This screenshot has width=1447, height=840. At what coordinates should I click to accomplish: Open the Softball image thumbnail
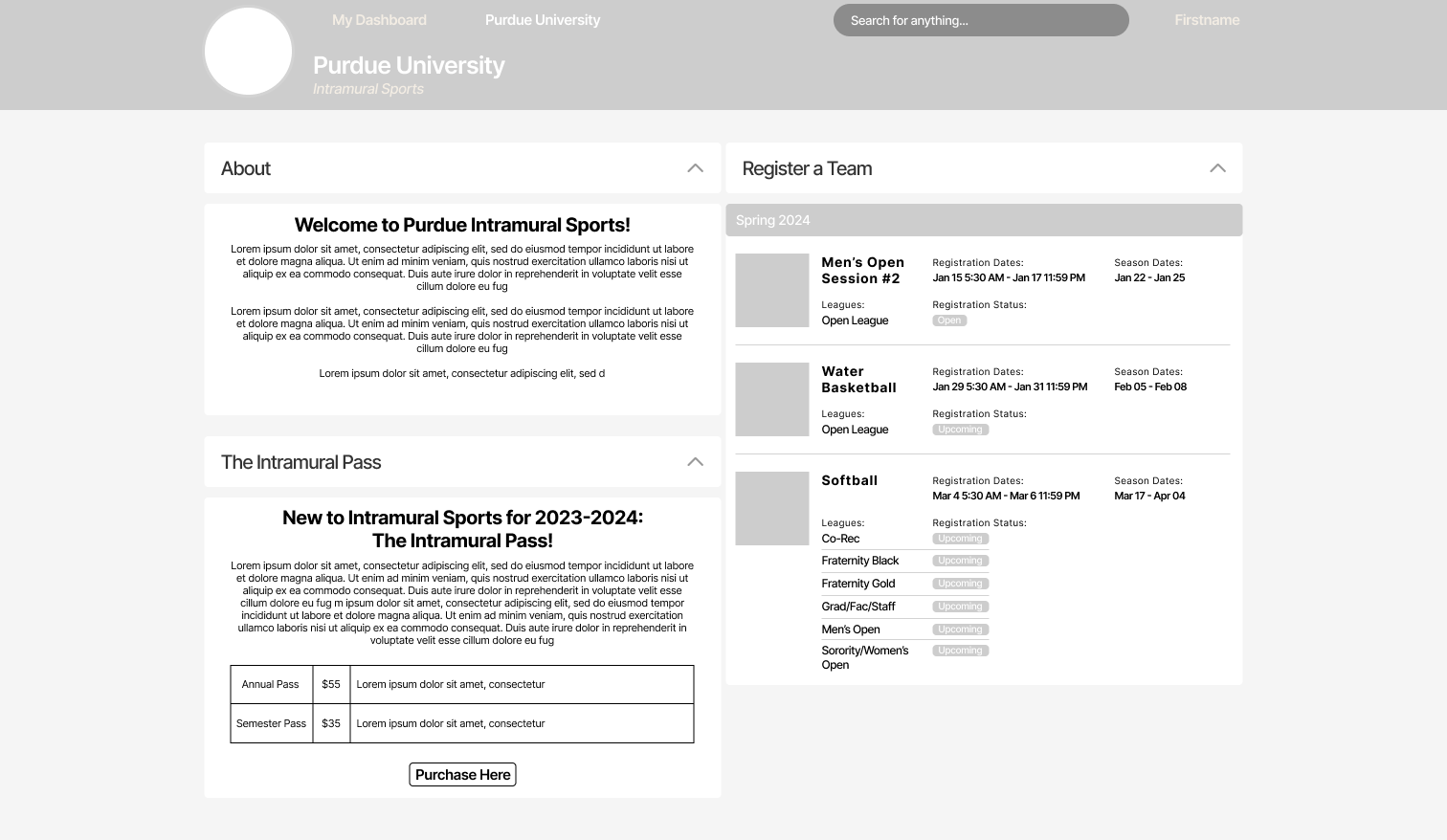click(x=772, y=508)
